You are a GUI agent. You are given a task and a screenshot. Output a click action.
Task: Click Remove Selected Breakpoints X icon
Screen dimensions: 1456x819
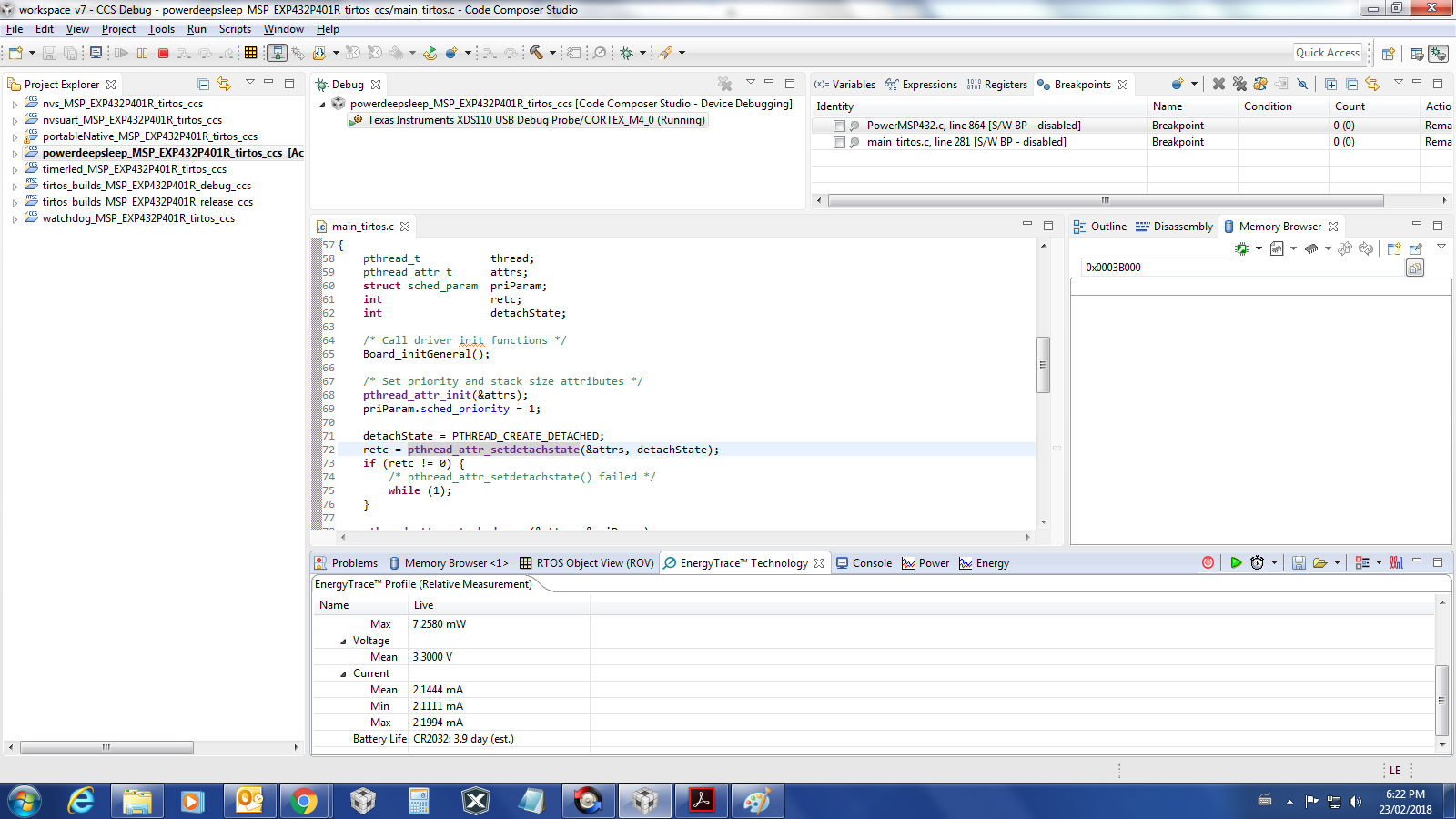pyautogui.click(x=1218, y=84)
